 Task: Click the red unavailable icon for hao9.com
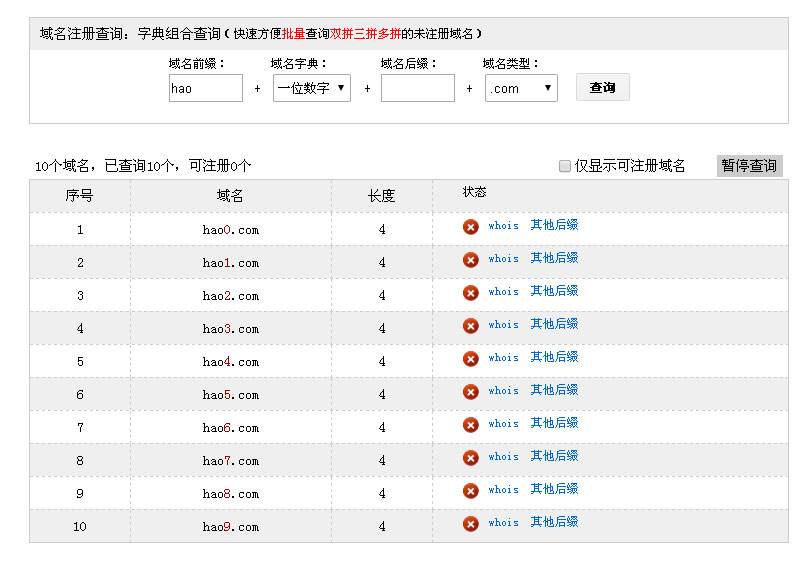471,524
